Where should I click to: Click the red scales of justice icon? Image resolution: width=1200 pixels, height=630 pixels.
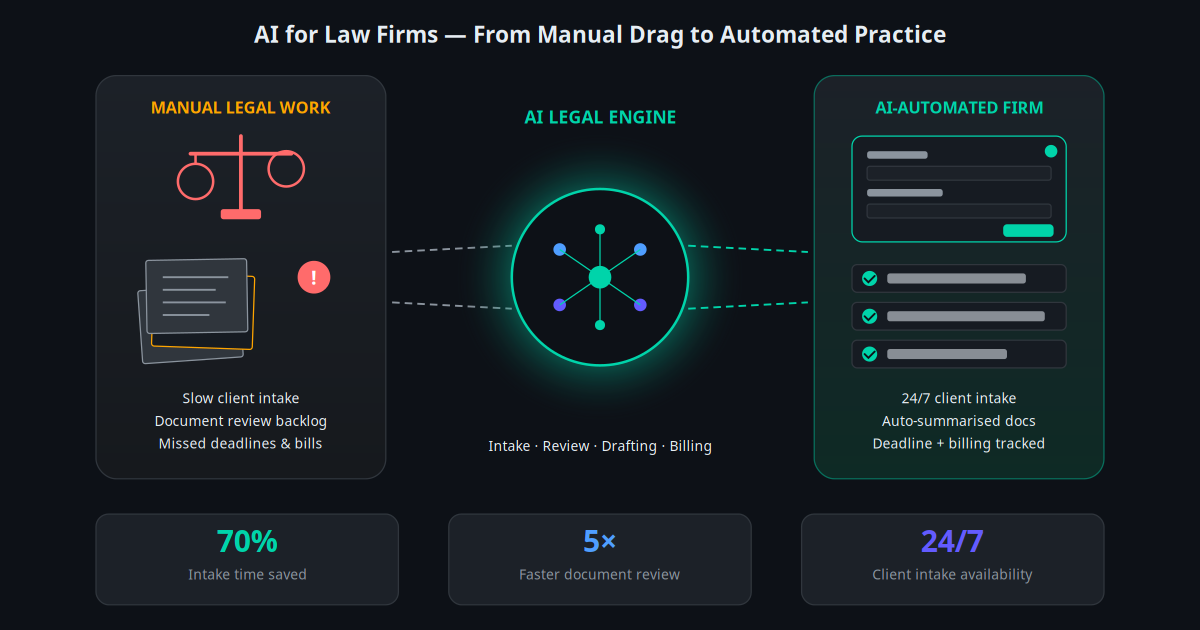coord(241,179)
